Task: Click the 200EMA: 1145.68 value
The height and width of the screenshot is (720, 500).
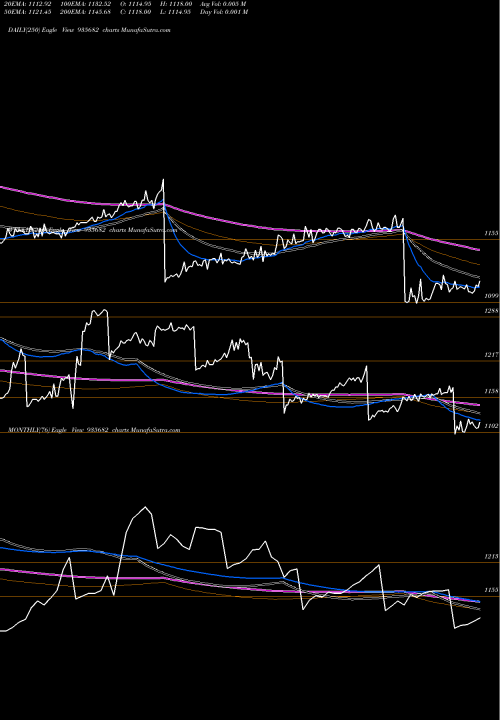Action: pos(85,12)
